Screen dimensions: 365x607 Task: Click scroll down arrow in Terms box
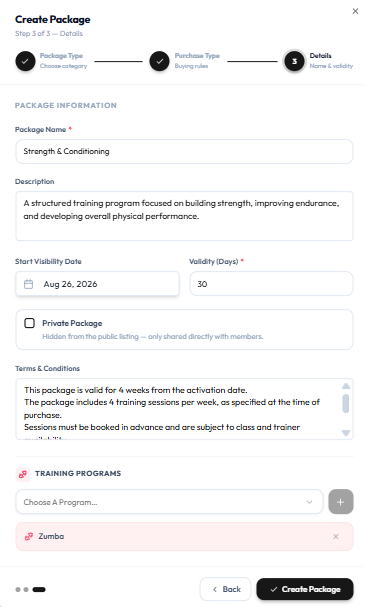[x=346, y=433]
